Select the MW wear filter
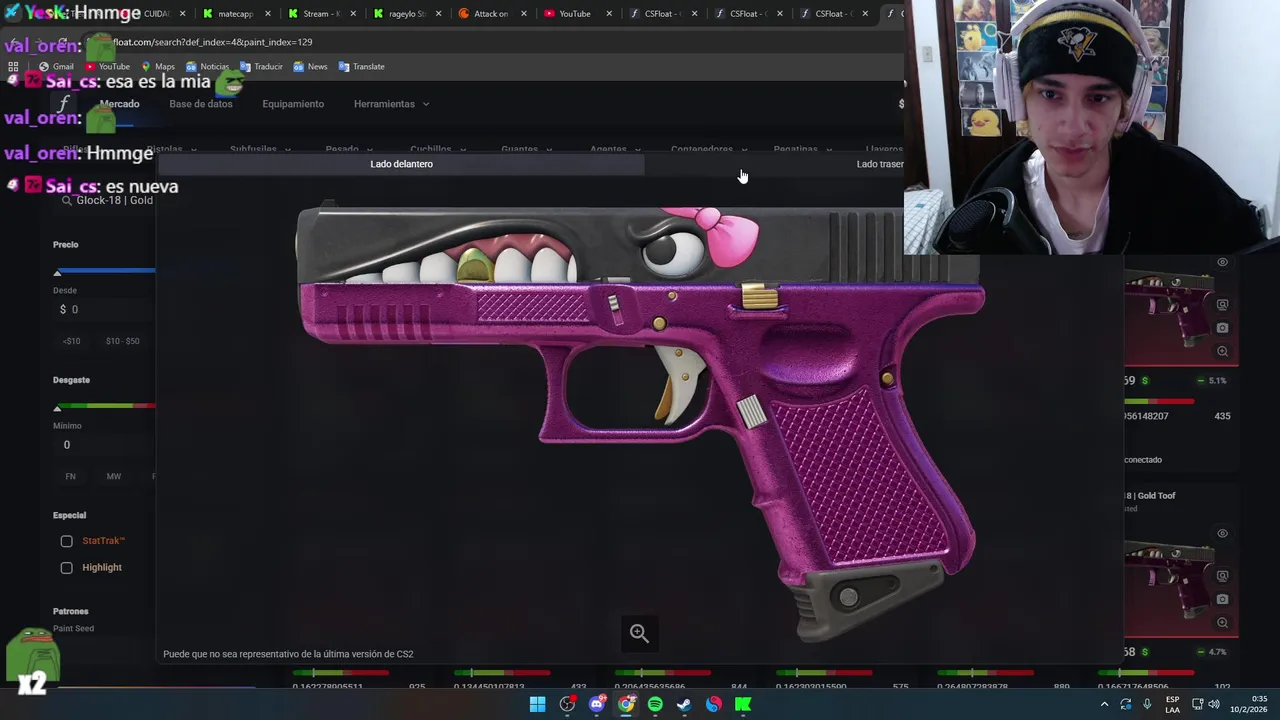Image resolution: width=1280 pixels, height=720 pixels. [x=113, y=477]
